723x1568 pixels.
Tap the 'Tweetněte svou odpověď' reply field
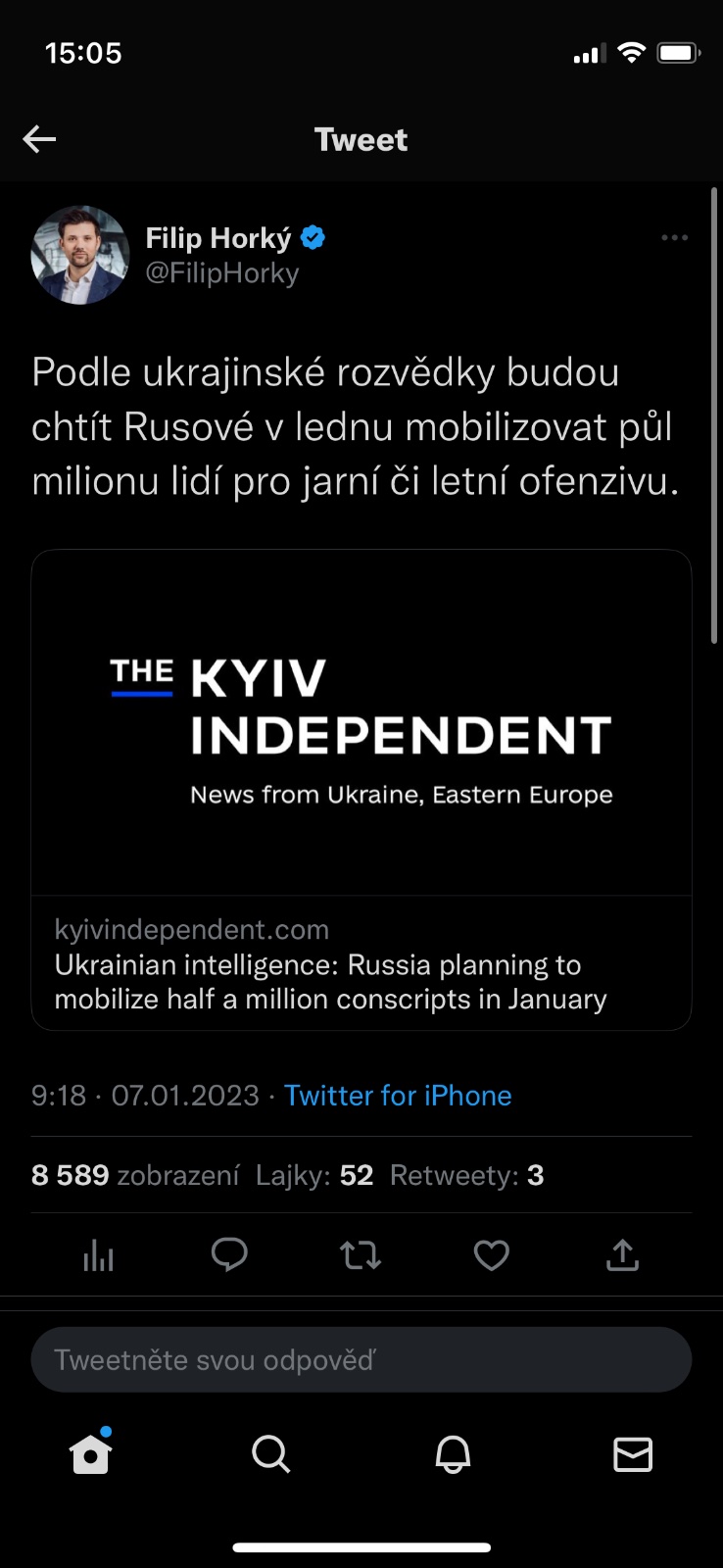[361, 1360]
